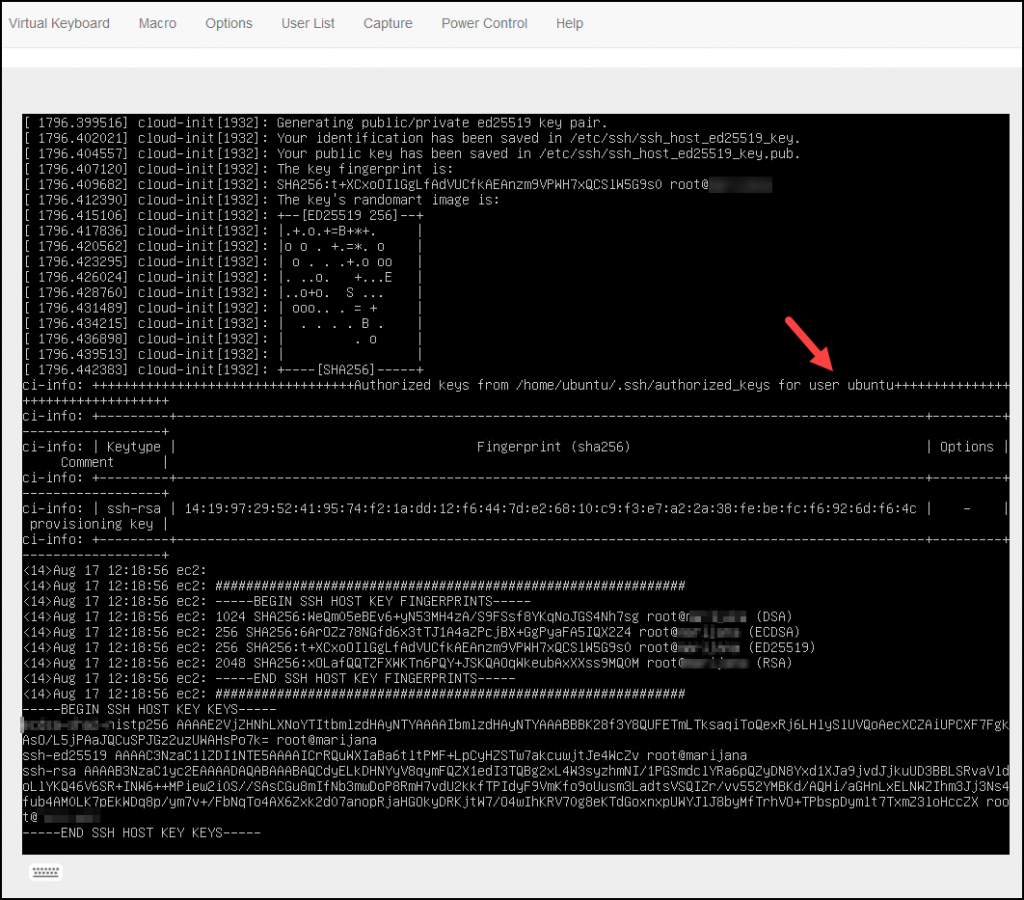Open the Capture menu
Screen dimensions: 1024x900
tap(388, 23)
